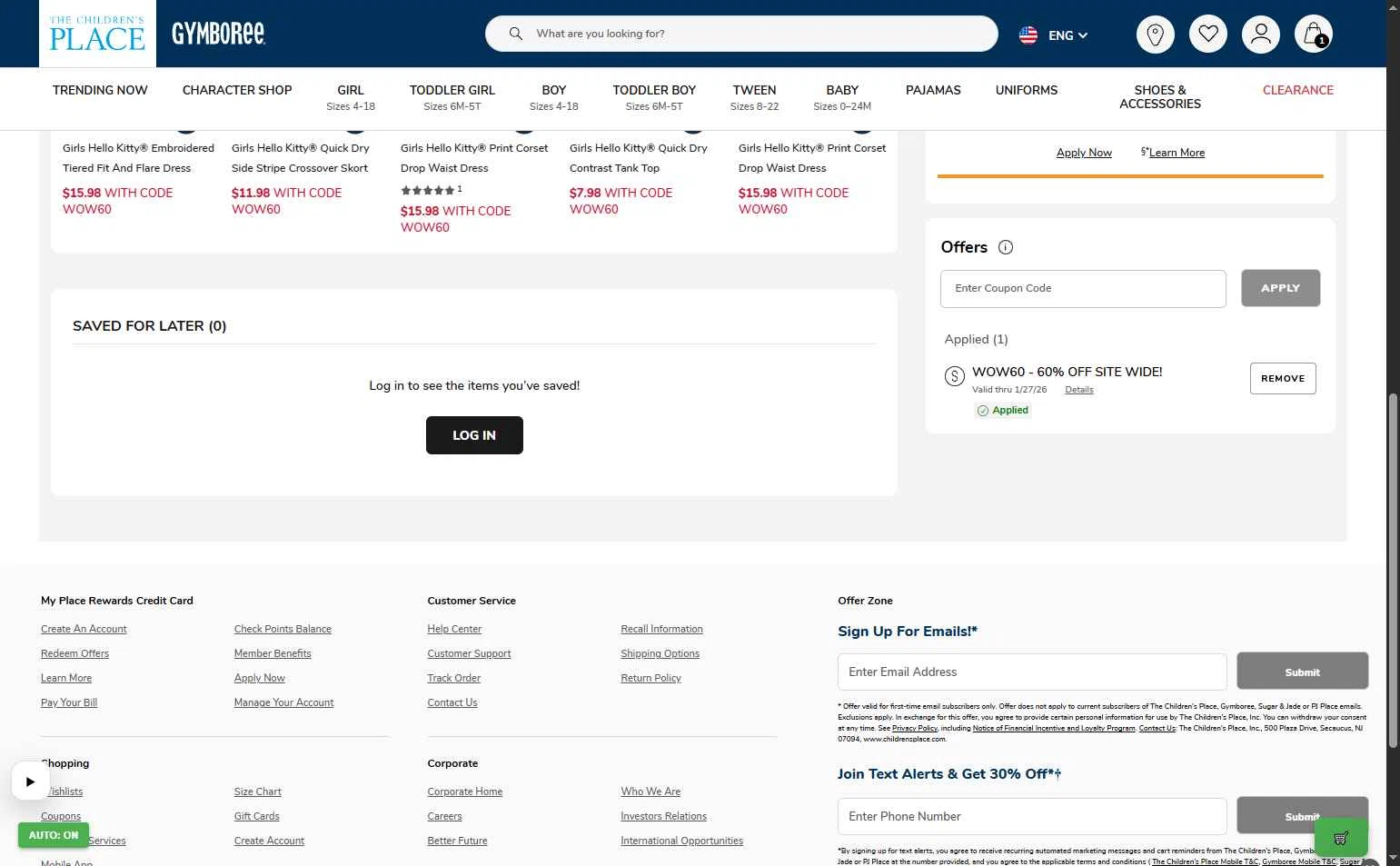
Task: Open Help Center link
Action: 454,629
